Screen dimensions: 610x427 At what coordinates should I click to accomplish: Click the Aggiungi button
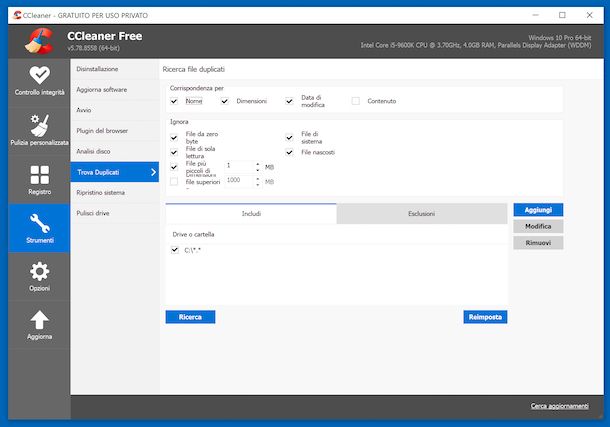(x=538, y=210)
